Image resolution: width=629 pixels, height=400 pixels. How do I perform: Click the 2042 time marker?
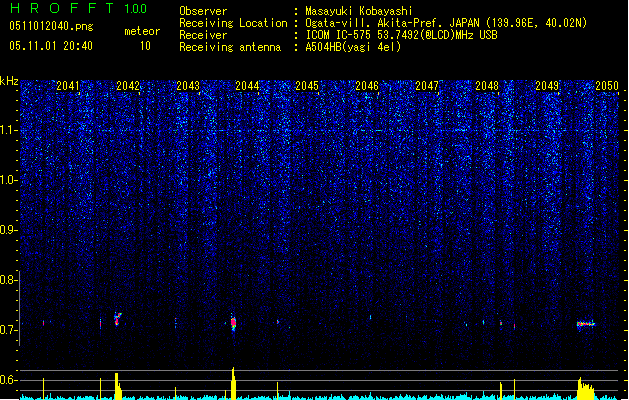(128, 86)
